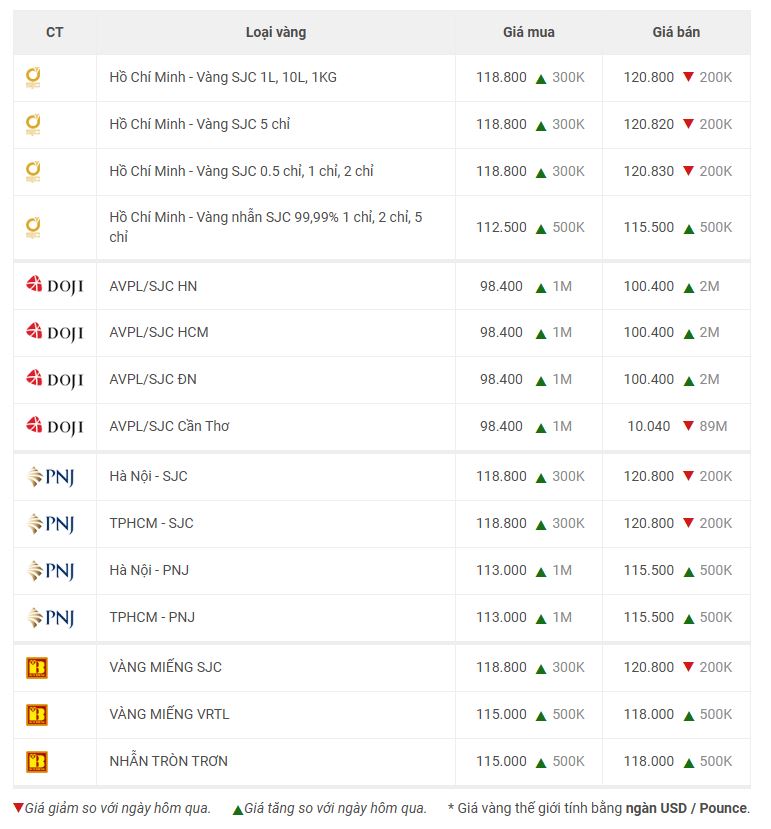Image resolution: width=771 pixels, height=829 pixels.
Task: Click sell price 118.000 in VÀNG MIẾNG VRTL row
Action: coord(648,714)
